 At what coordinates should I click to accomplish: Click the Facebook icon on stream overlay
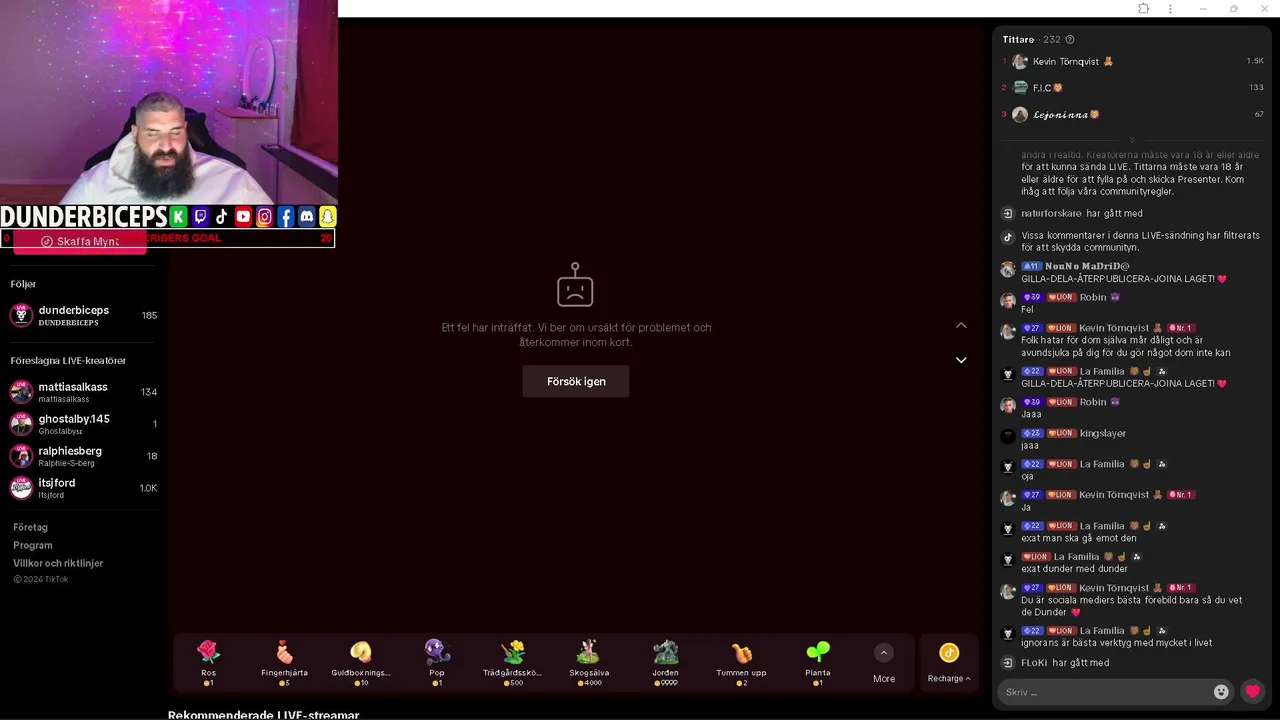285,217
